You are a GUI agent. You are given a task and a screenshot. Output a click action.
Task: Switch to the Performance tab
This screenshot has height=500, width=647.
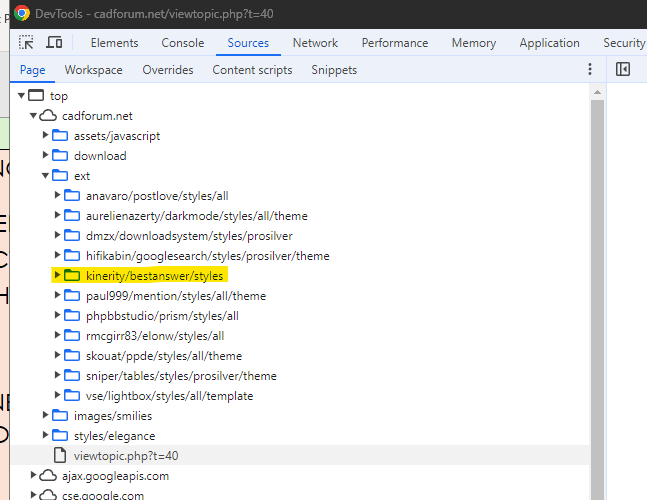click(395, 43)
